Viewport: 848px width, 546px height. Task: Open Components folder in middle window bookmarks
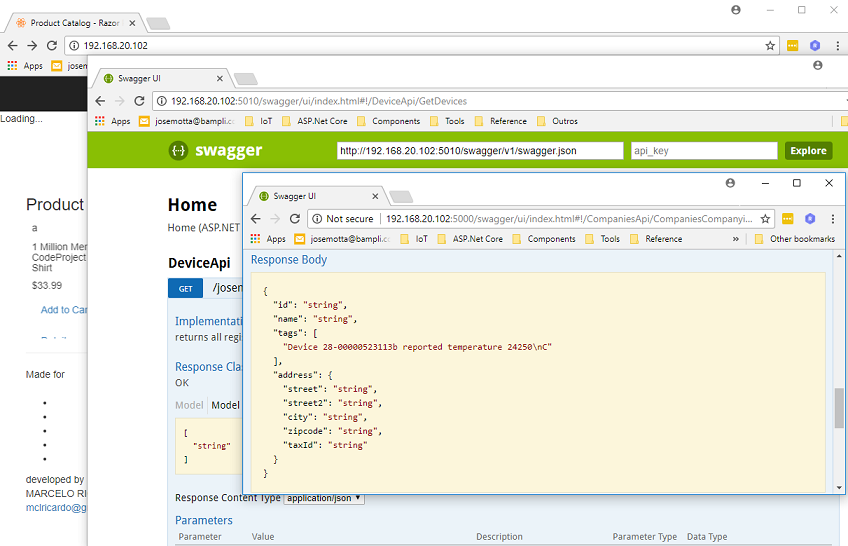pyautogui.click(x=389, y=121)
